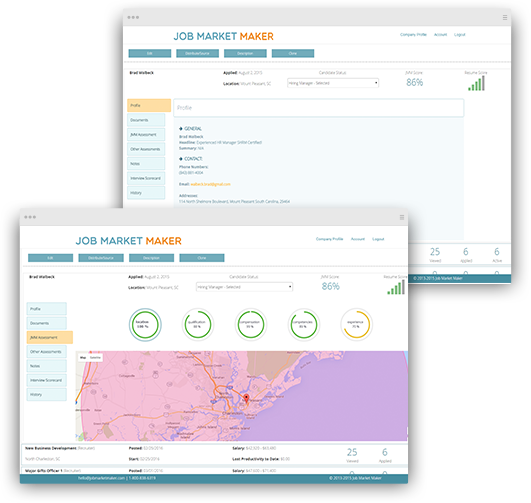
Task: Click the location 100% gauge circle
Action: click(145, 324)
